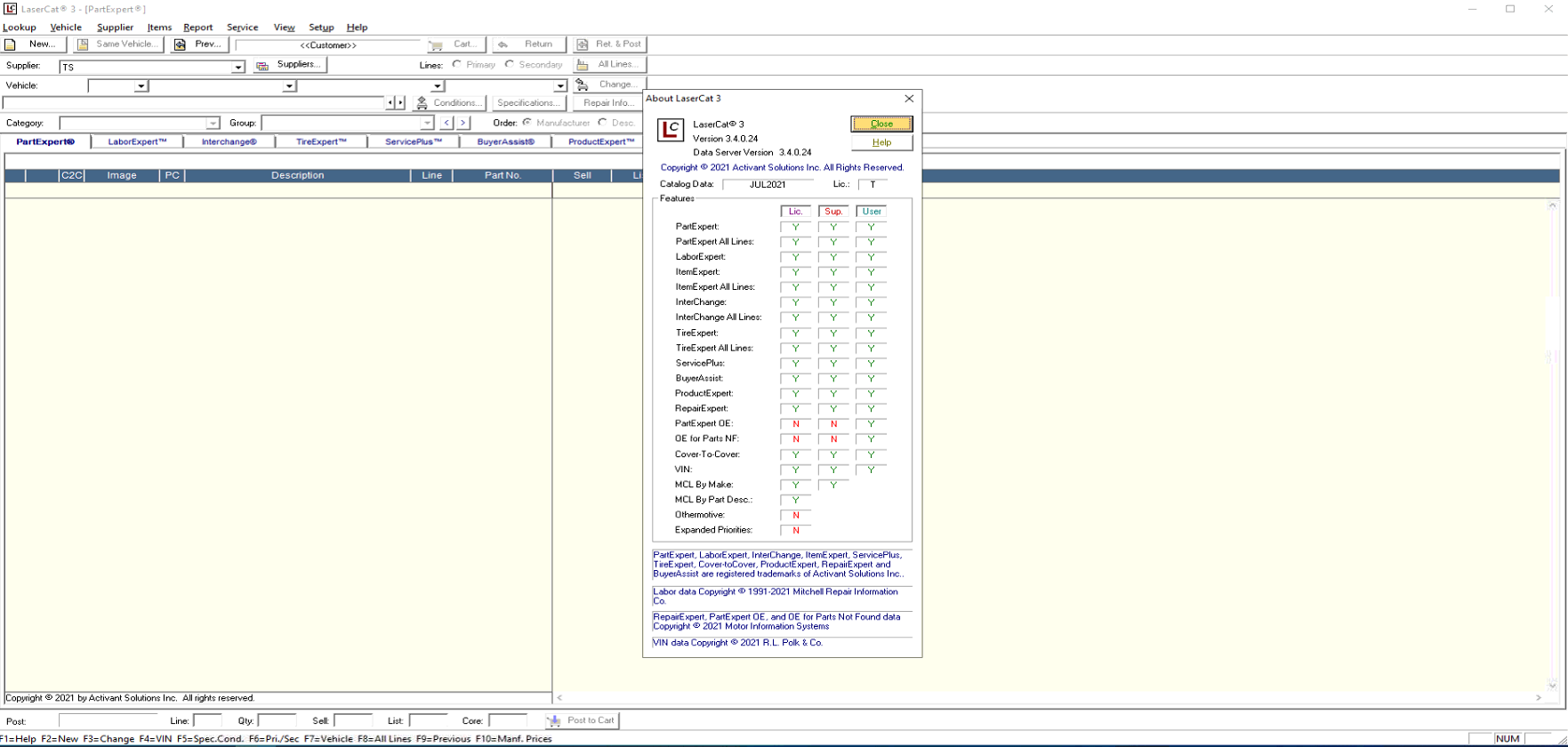Click the Close button in About dialog
Screen dimensions: 1568x747
881,124
